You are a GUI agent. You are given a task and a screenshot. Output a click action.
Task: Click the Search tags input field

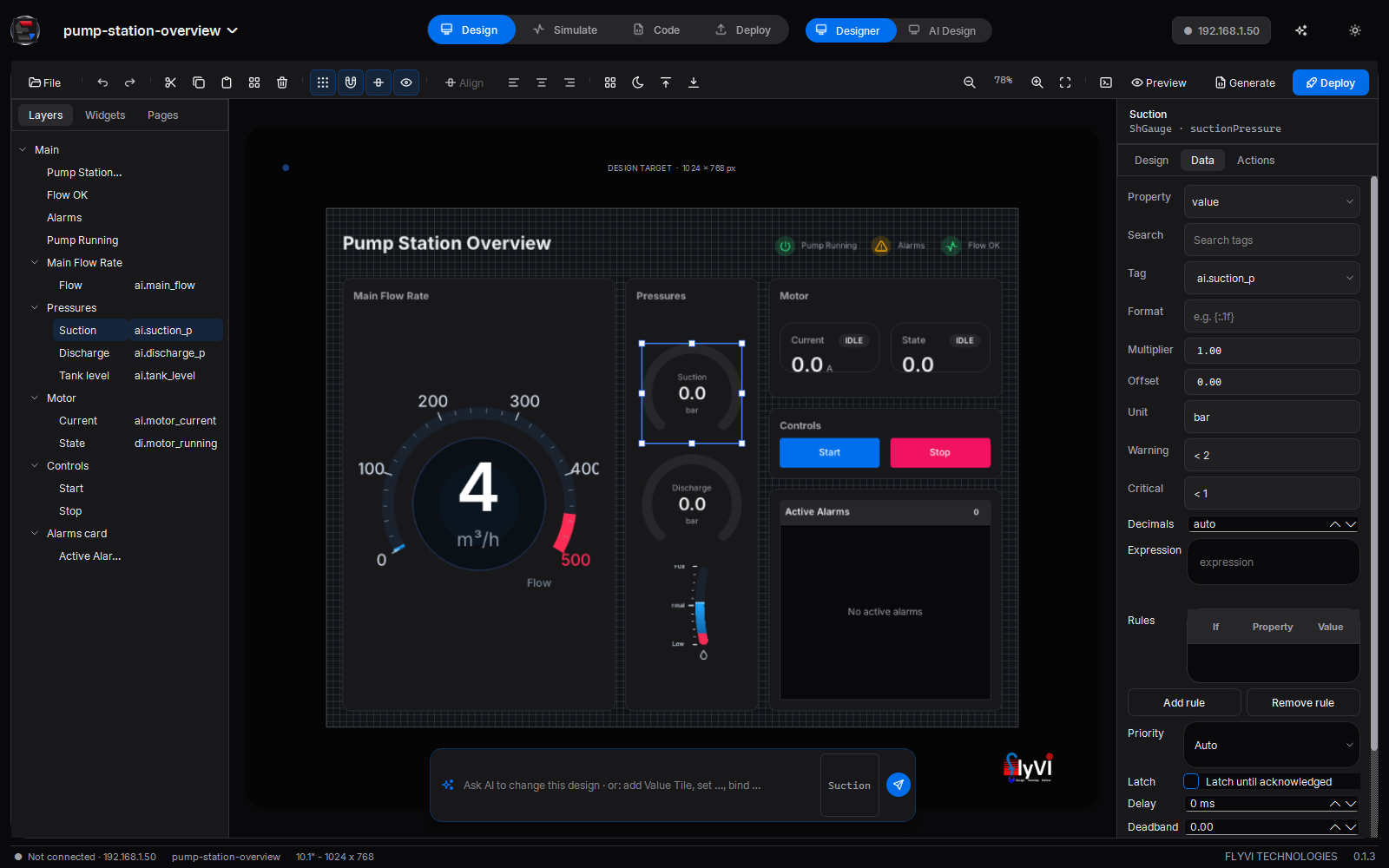[x=1272, y=240]
